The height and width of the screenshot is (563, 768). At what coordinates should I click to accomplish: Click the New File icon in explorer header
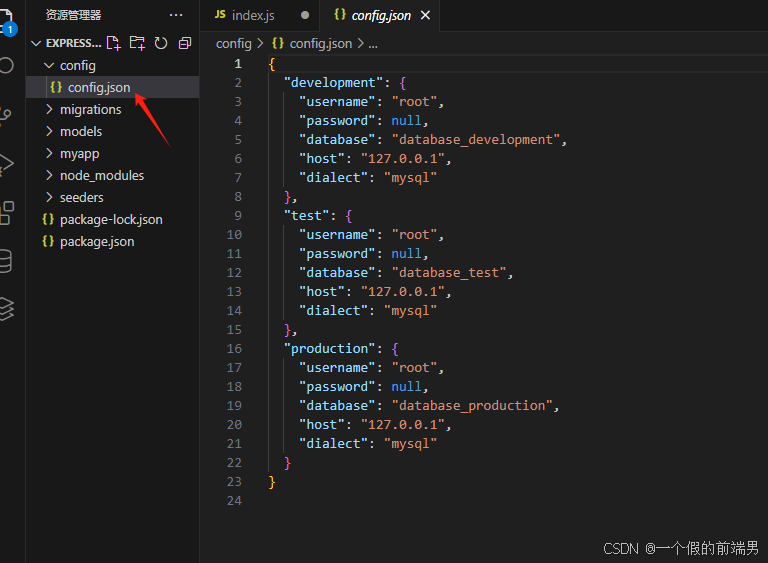[x=114, y=43]
